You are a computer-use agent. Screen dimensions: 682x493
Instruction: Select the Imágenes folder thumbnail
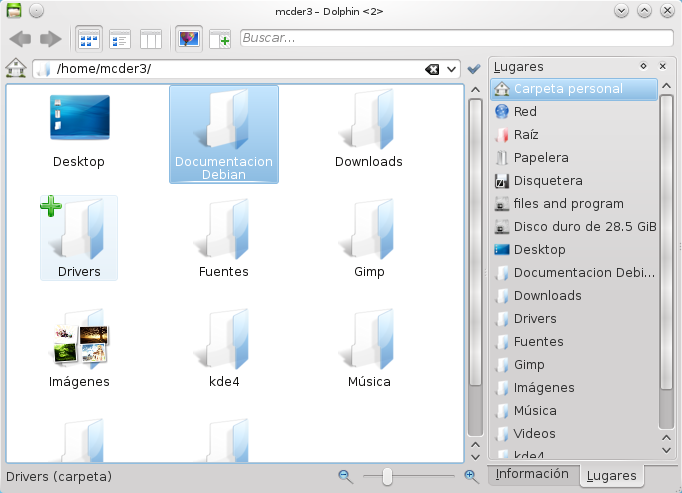79,339
